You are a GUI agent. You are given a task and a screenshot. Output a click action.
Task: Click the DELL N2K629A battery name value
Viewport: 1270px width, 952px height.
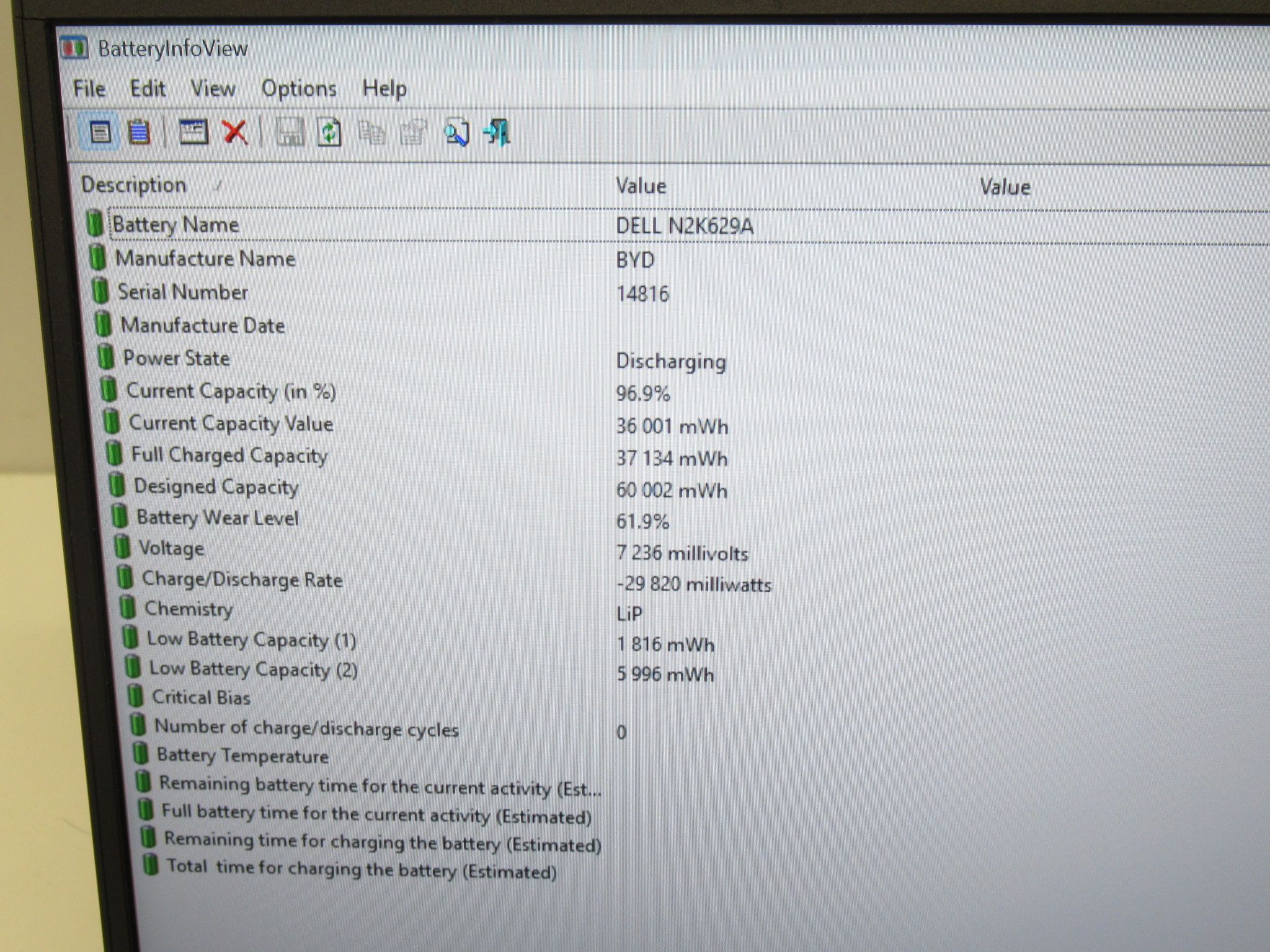click(685, 226)
